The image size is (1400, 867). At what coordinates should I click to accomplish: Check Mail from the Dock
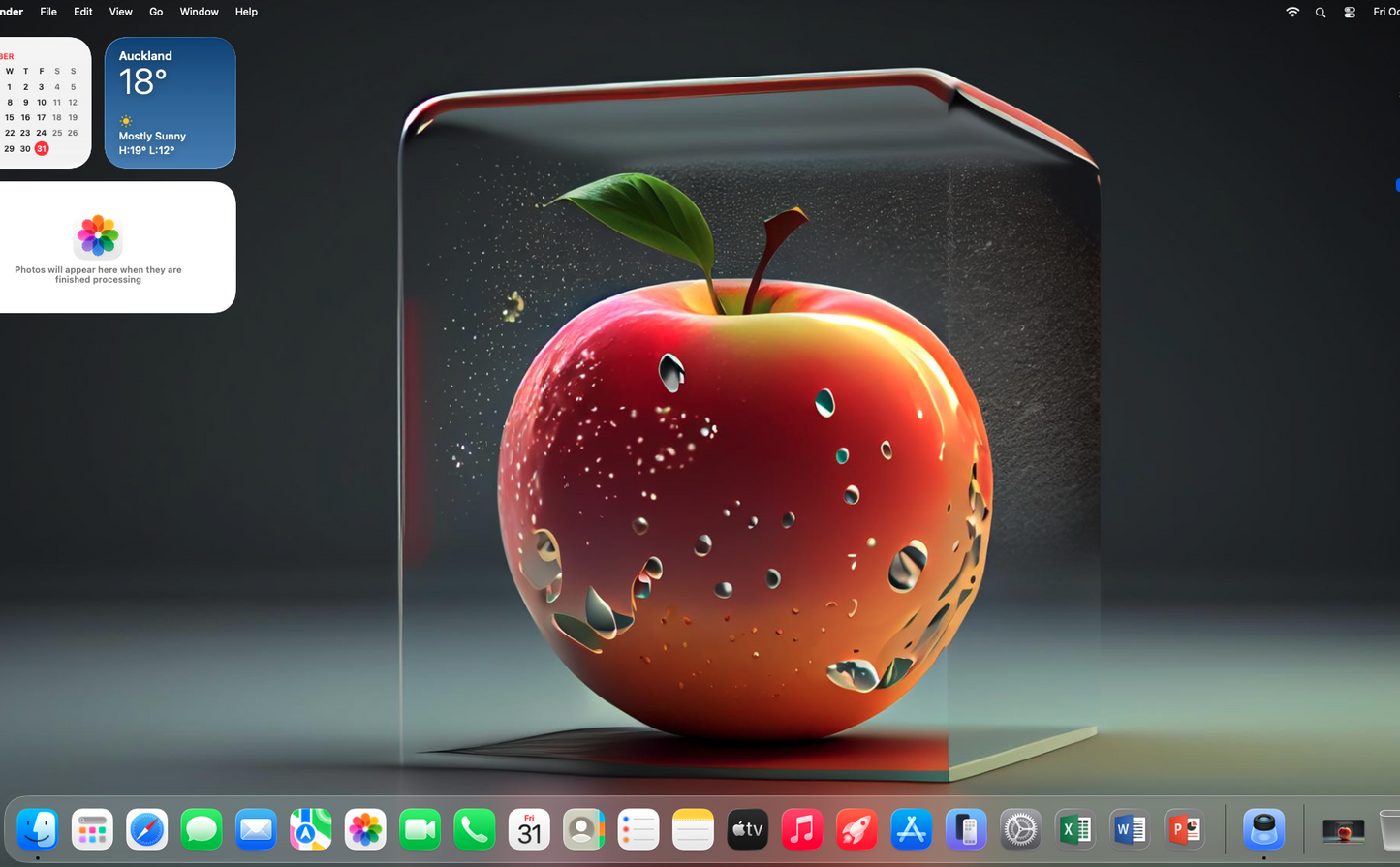(255, 829)
